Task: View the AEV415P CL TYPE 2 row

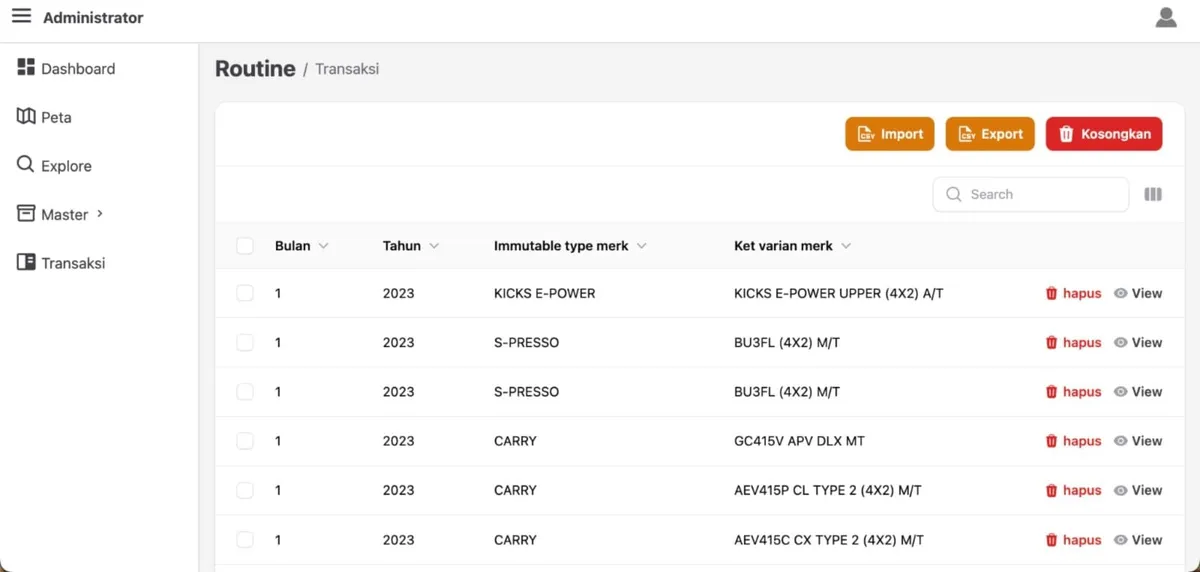Action: (x=1138, y=490)
